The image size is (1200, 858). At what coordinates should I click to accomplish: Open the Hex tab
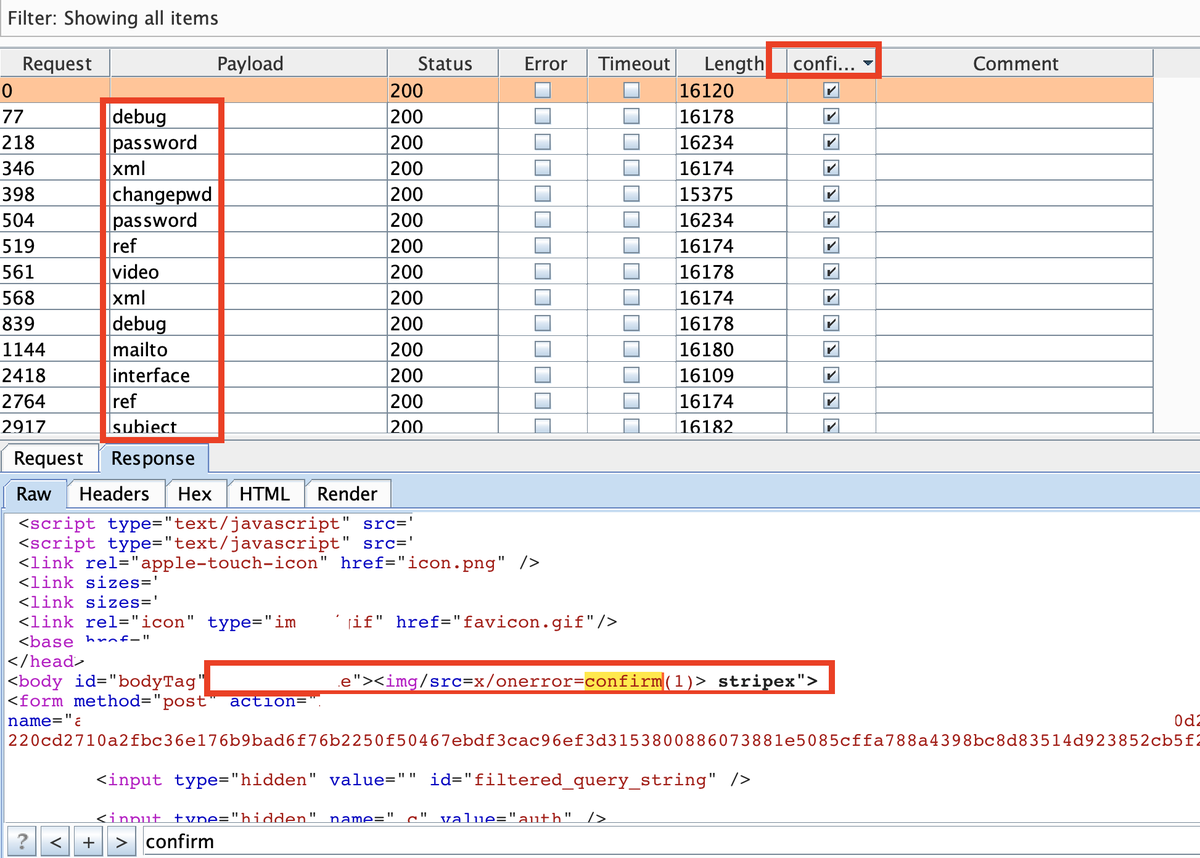[x=195, y=493]
